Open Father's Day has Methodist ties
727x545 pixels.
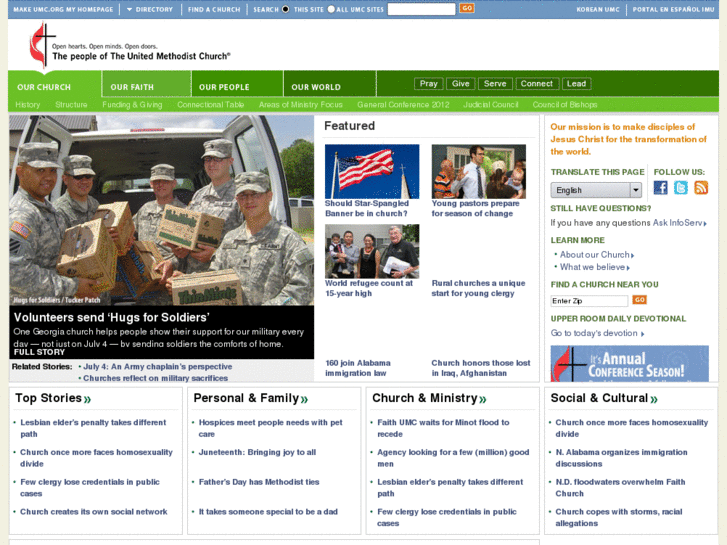pyautogui.click(x=259, y=482)
